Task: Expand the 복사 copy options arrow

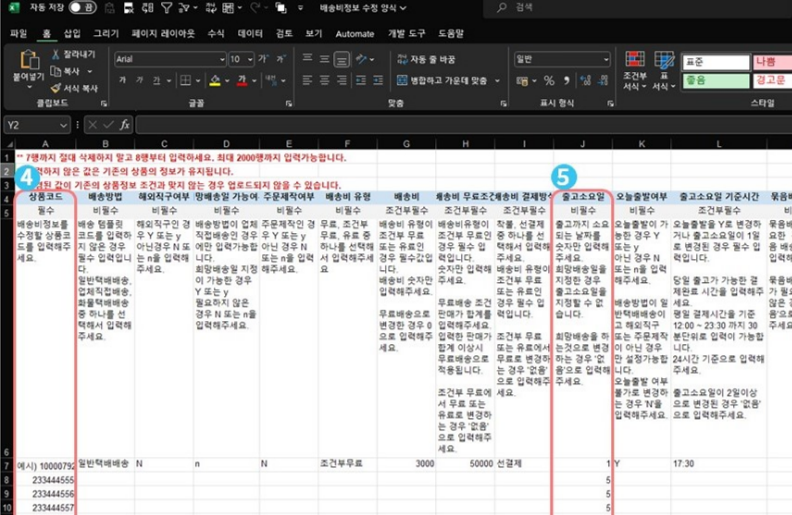Action: point(89,71)
